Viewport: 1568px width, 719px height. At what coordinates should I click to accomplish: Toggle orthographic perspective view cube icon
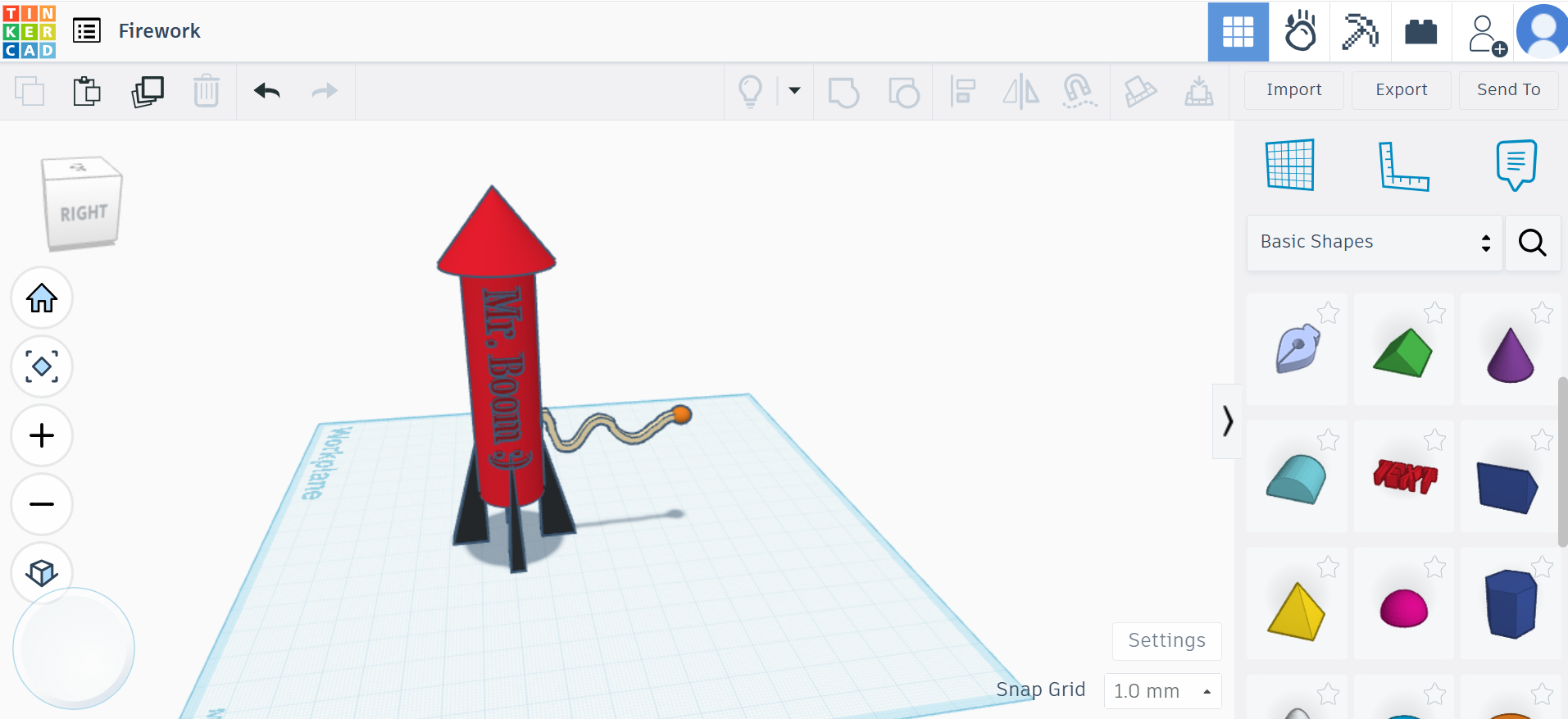click(42, 572)
